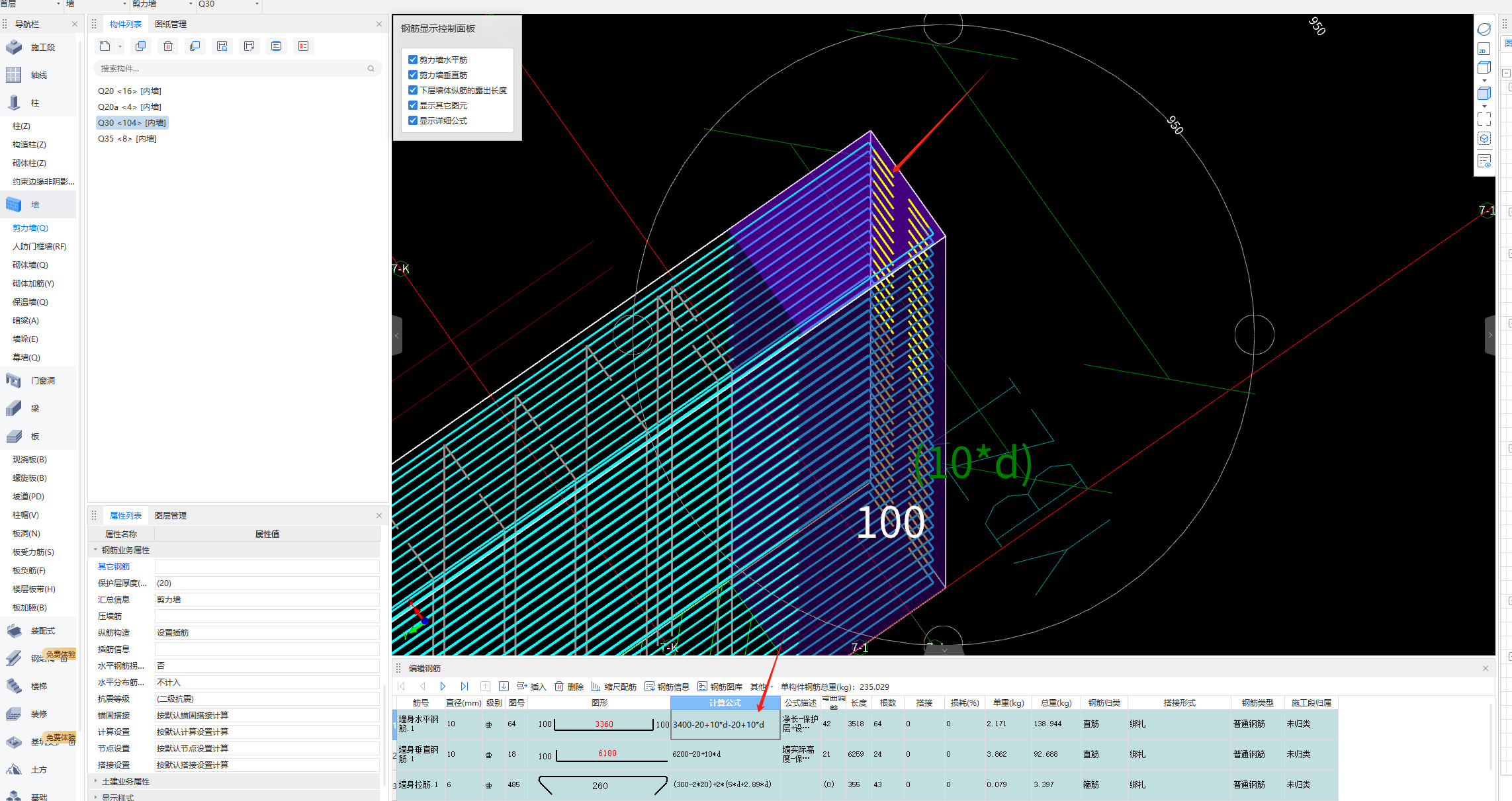Click the move row up icon
Screen dimensions: 1512x801
485,687
